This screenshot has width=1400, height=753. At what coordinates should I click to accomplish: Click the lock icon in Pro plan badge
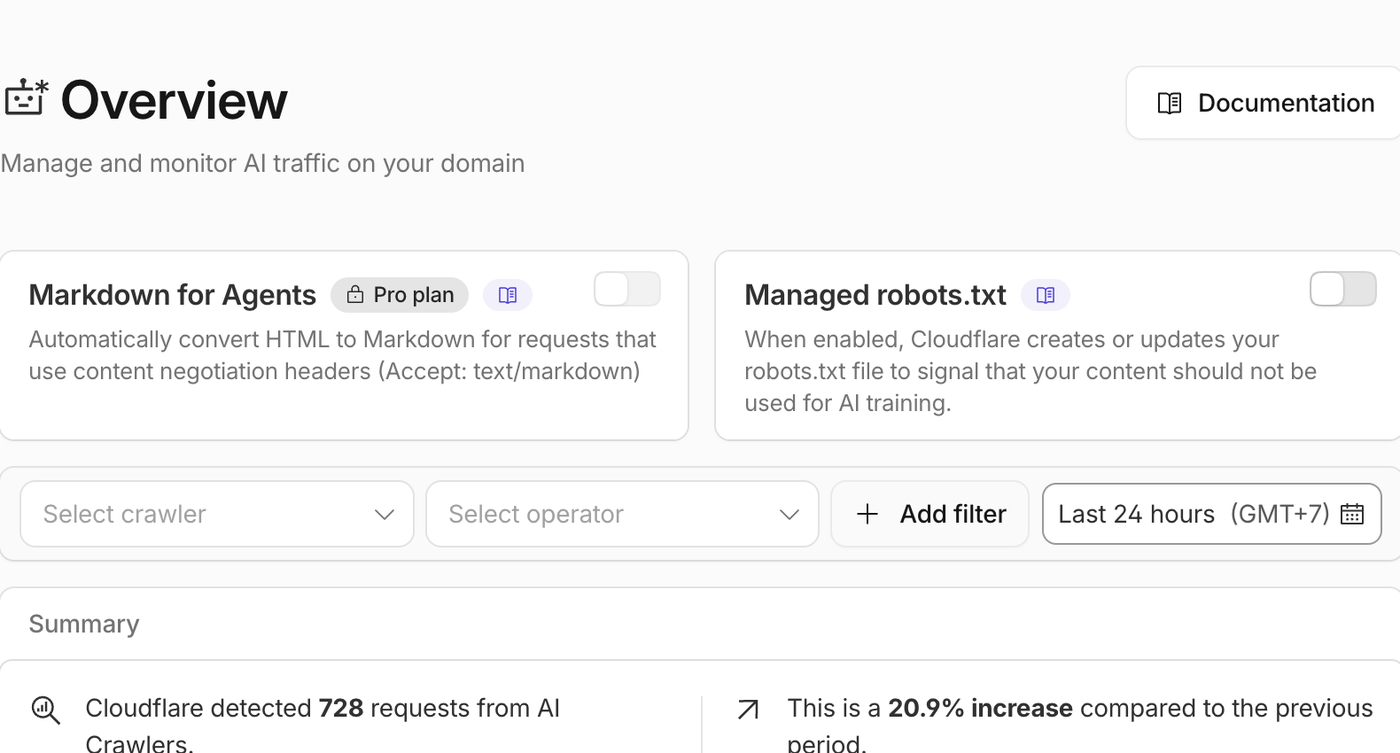[355, 295]
